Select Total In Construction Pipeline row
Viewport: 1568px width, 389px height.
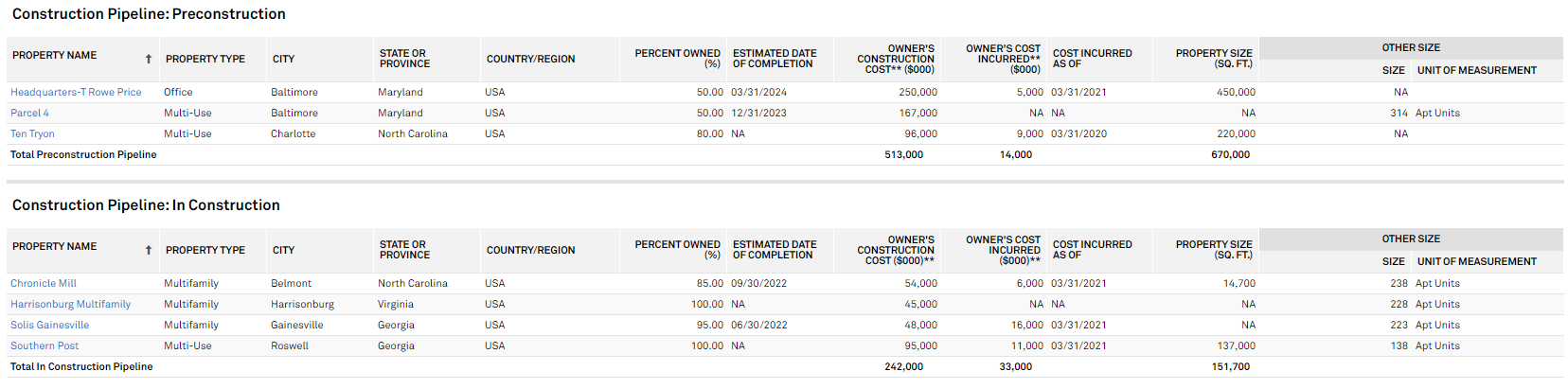click(785, 366)
